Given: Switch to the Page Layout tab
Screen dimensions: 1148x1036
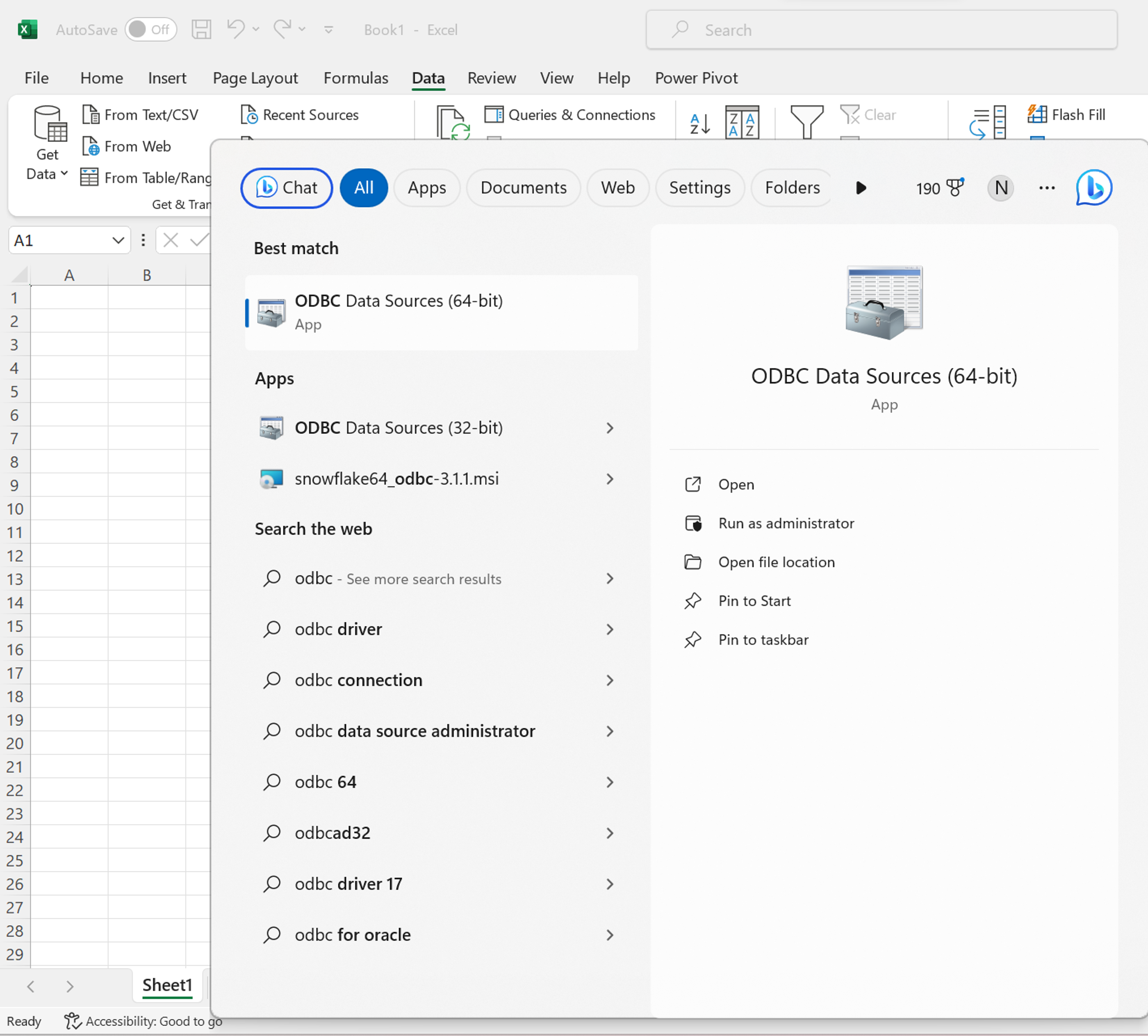Looking at the screenshot, I should click(x=255, y=78).
